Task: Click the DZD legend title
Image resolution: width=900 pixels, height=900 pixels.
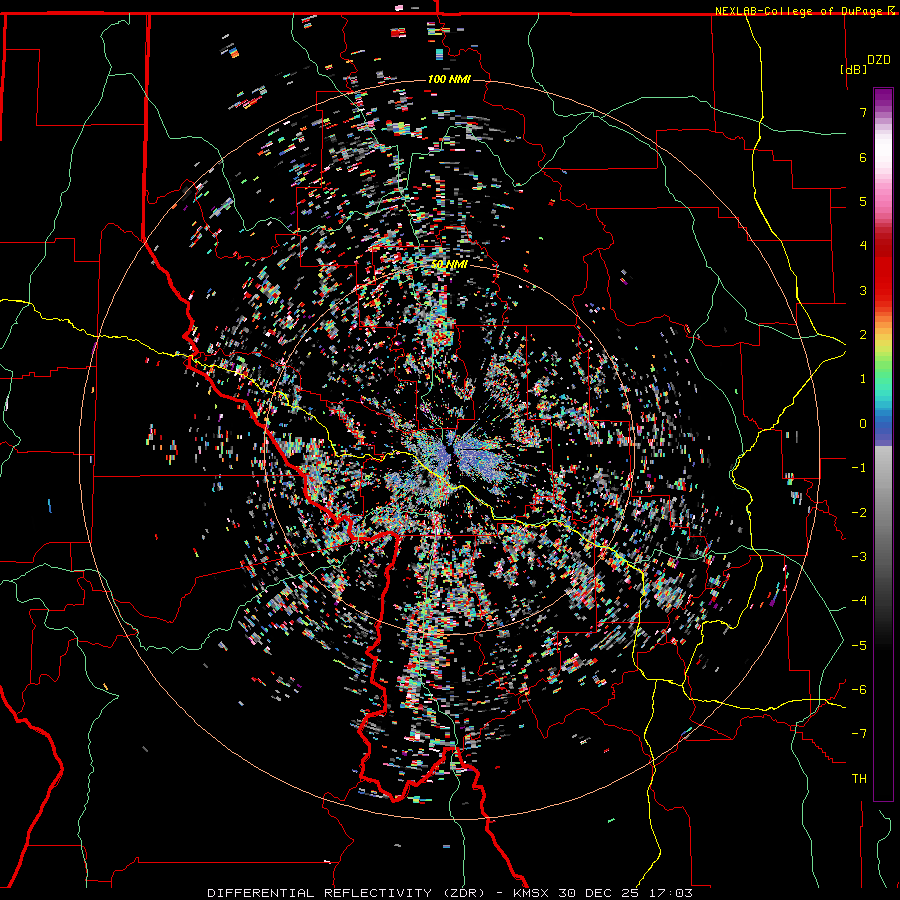Action: click(879, 60)
